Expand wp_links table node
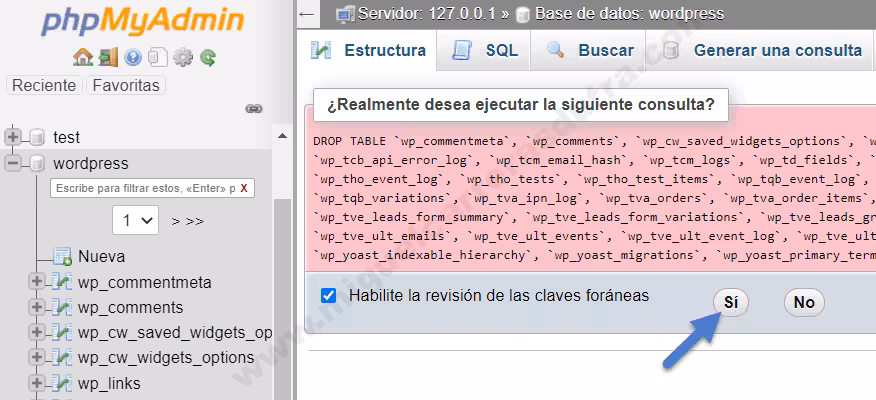 pos(36,383)
